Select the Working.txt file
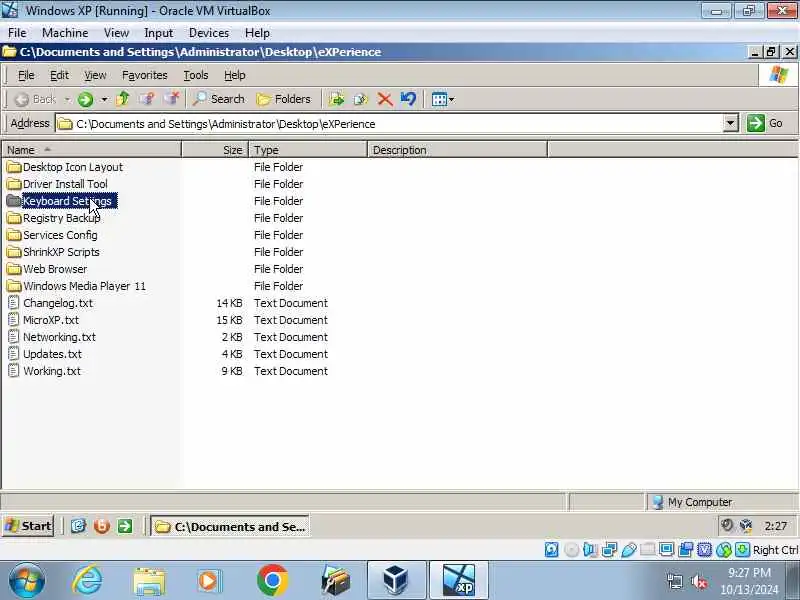This screenshot has height=600, width=800. pyautogui.click(x=44, y=371)
